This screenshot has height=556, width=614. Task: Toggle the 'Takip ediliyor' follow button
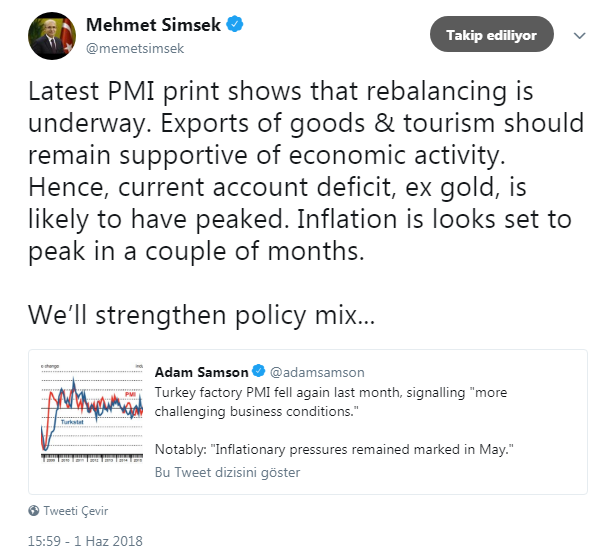pyautogui.click(x=491, y=36)
